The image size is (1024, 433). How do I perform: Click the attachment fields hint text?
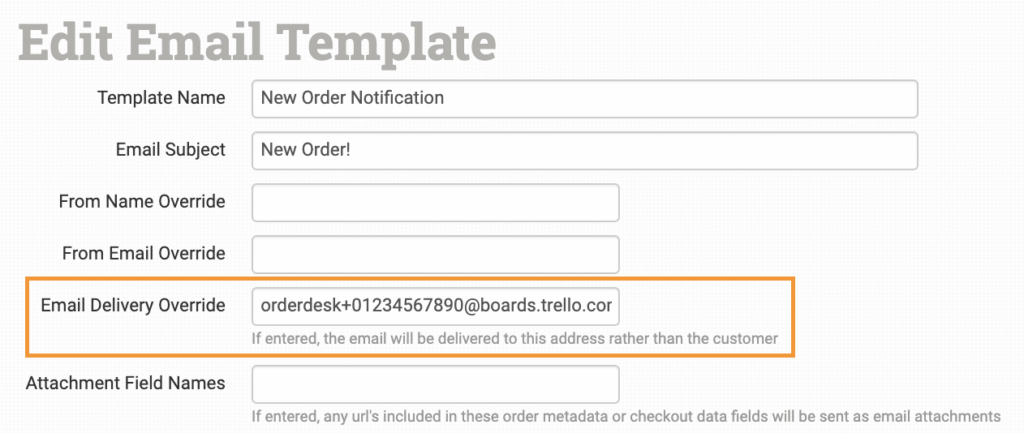pos(625,416)
